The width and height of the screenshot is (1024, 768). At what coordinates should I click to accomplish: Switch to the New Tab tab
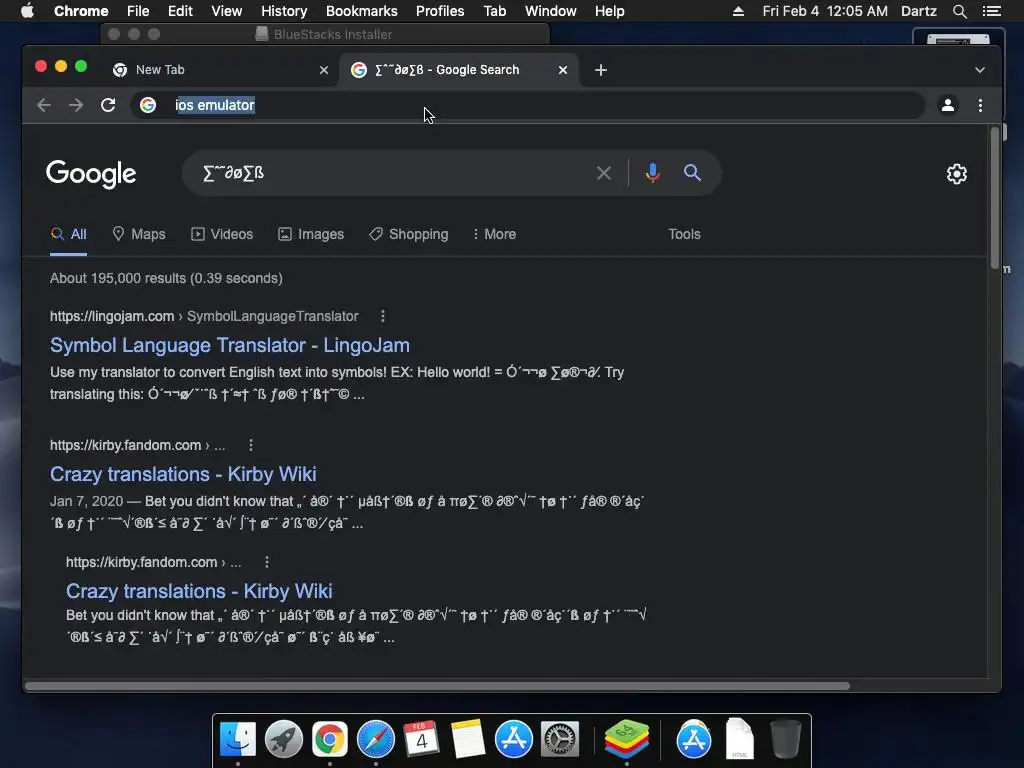coord(220,70)
